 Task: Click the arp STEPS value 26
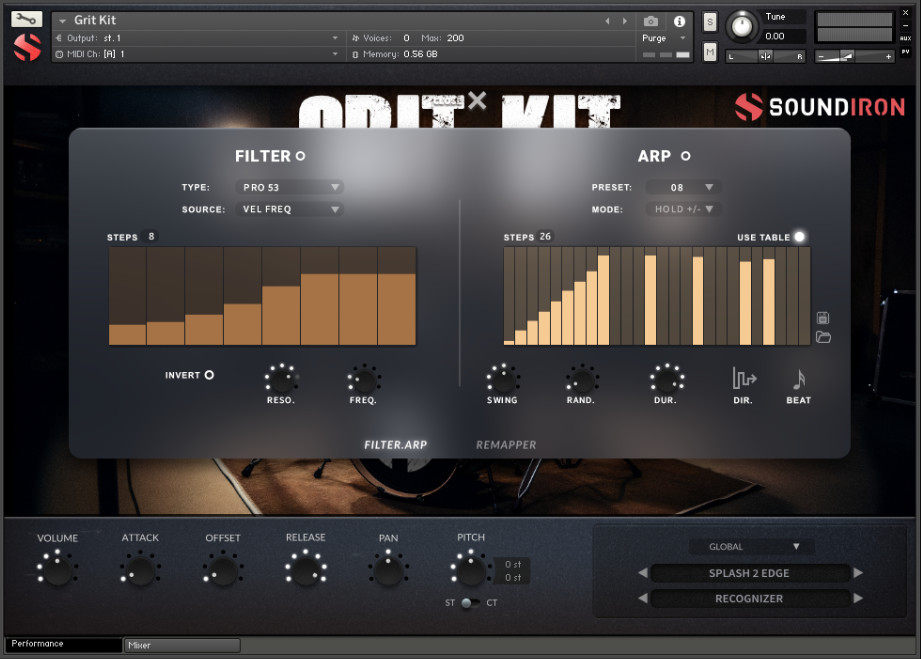pos(545,236)
